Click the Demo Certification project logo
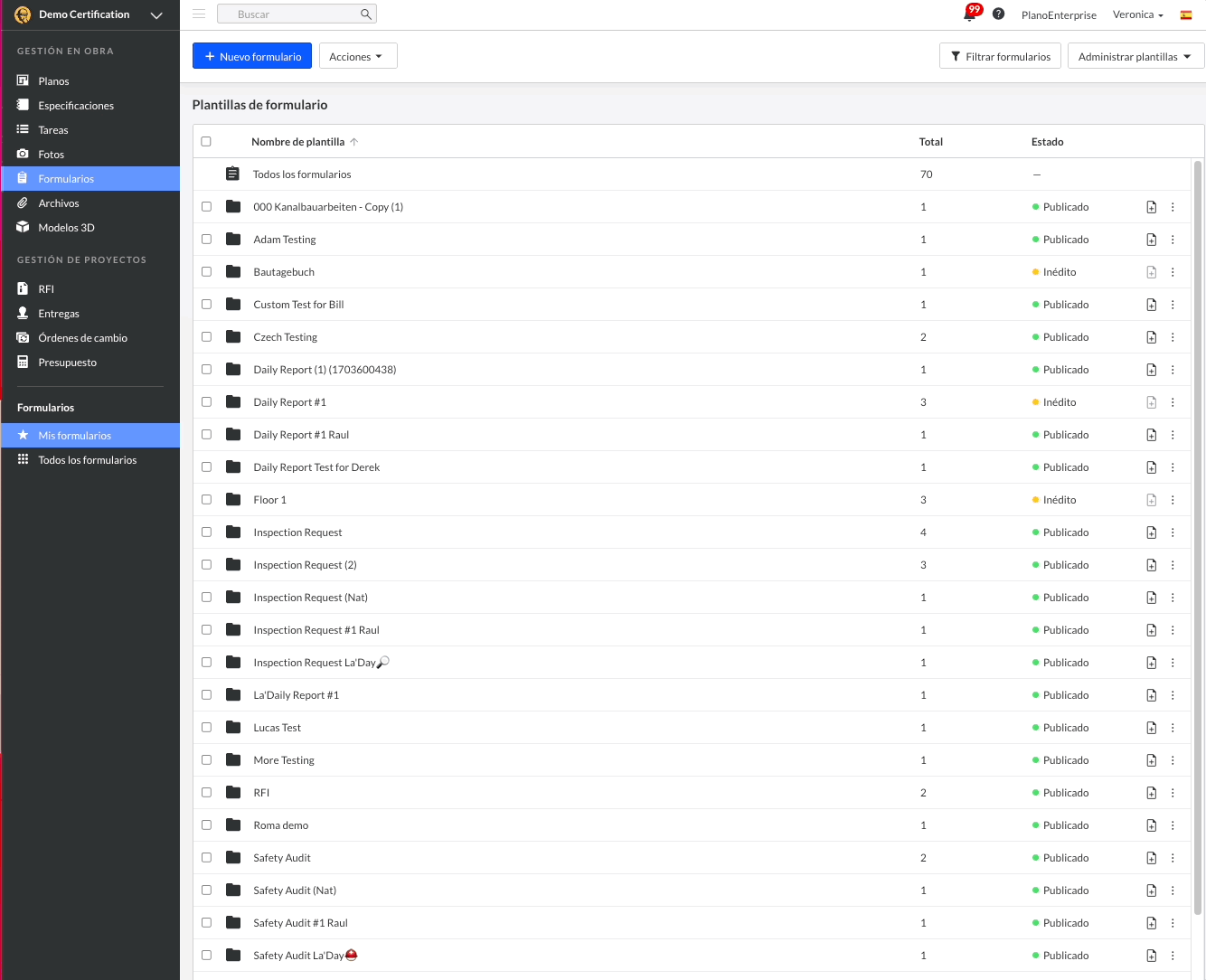This screenshot has width=1206, height=980. 23,14
